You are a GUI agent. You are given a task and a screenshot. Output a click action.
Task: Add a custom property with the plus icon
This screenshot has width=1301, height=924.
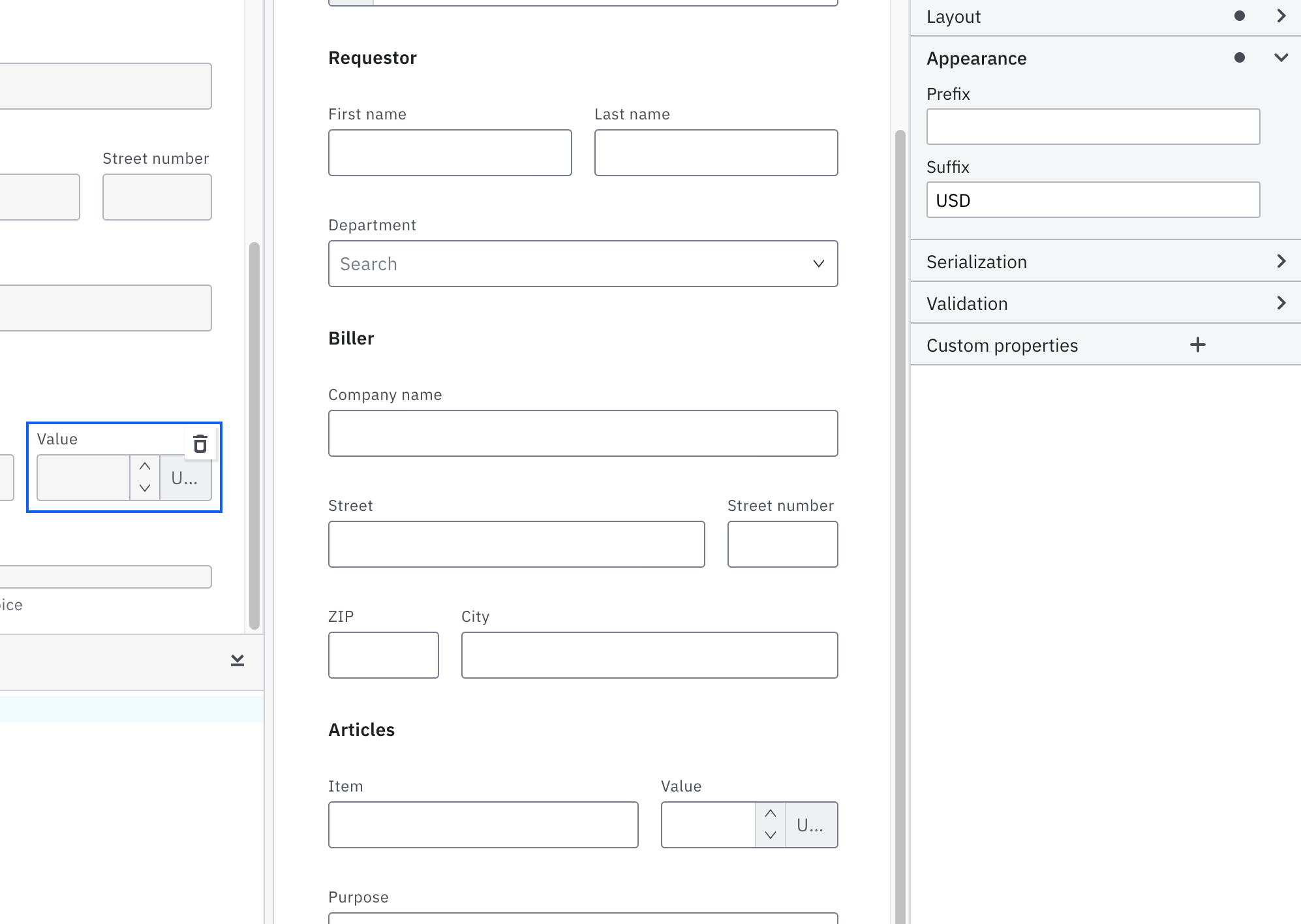(1199, 345)
